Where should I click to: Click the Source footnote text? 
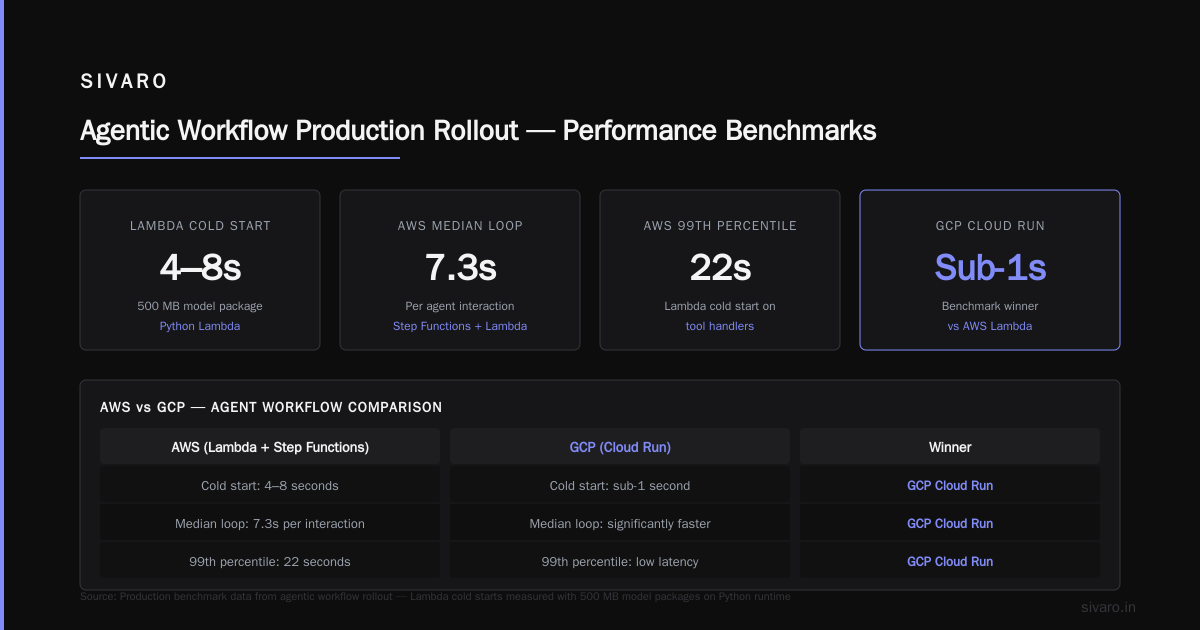(435, 597)
